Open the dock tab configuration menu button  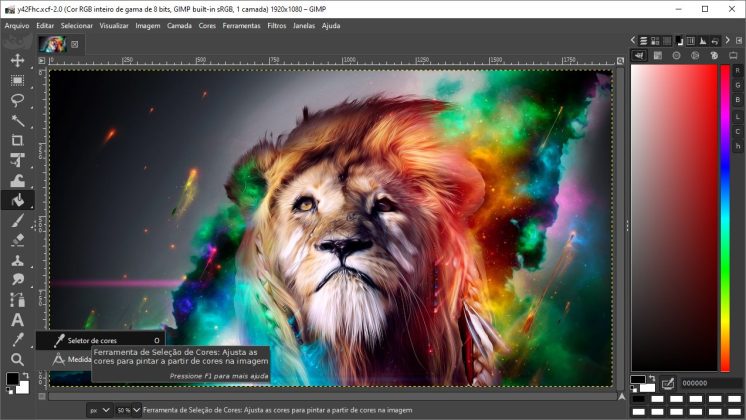(738, 41)
